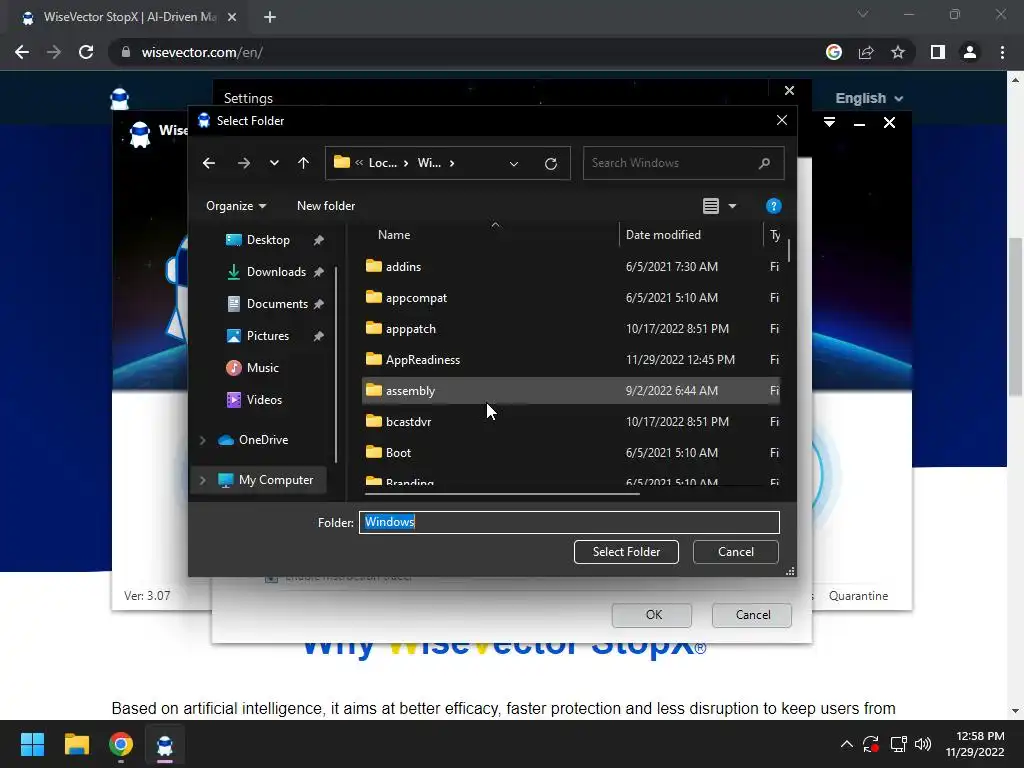Open File Explorer from the taskbar
Screen dimensions: 1024x768
tap(76, 744)
